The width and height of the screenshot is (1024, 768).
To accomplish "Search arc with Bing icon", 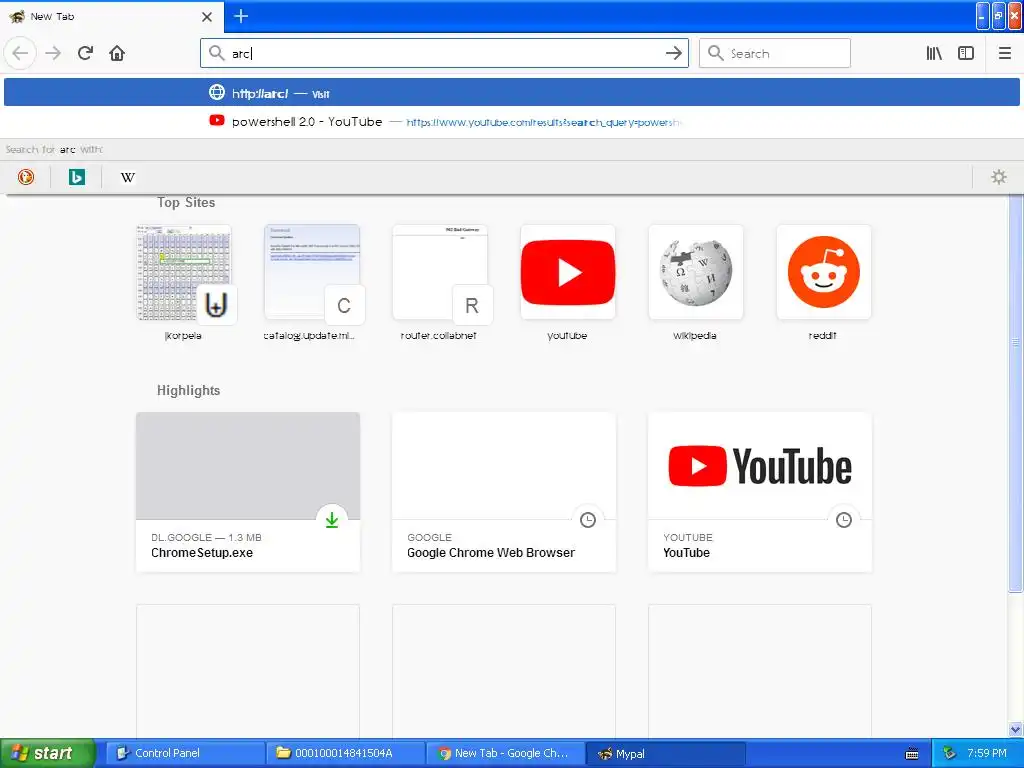I will 77,177.
